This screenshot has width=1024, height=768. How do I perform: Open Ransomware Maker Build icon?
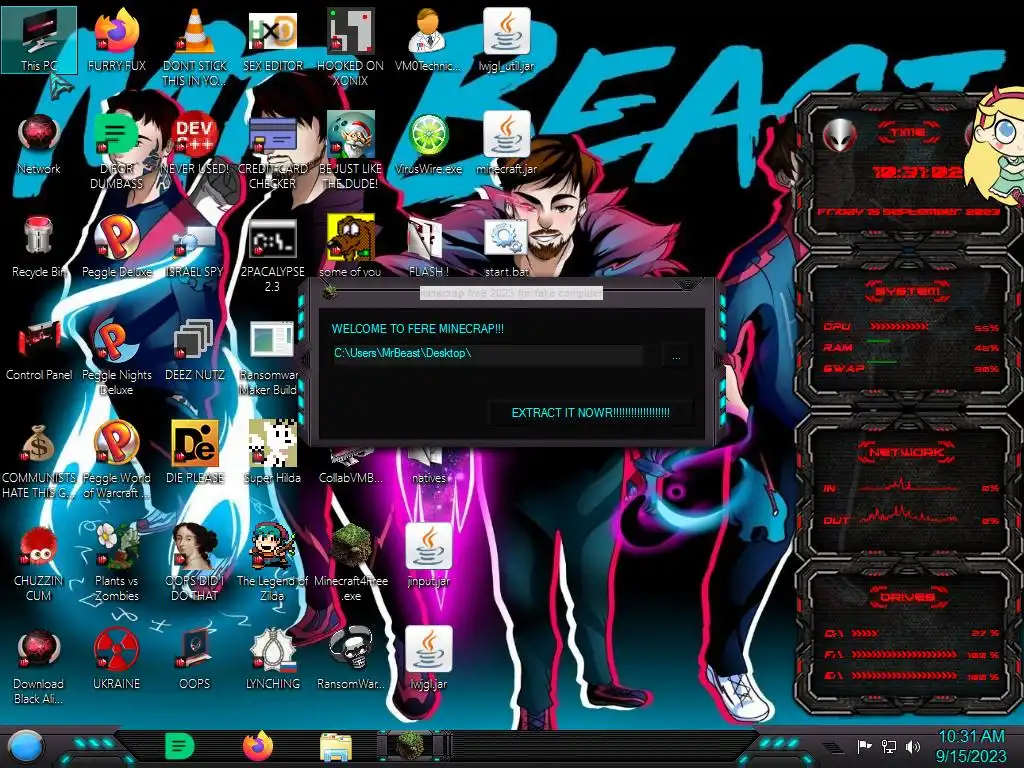coord(270,358)
